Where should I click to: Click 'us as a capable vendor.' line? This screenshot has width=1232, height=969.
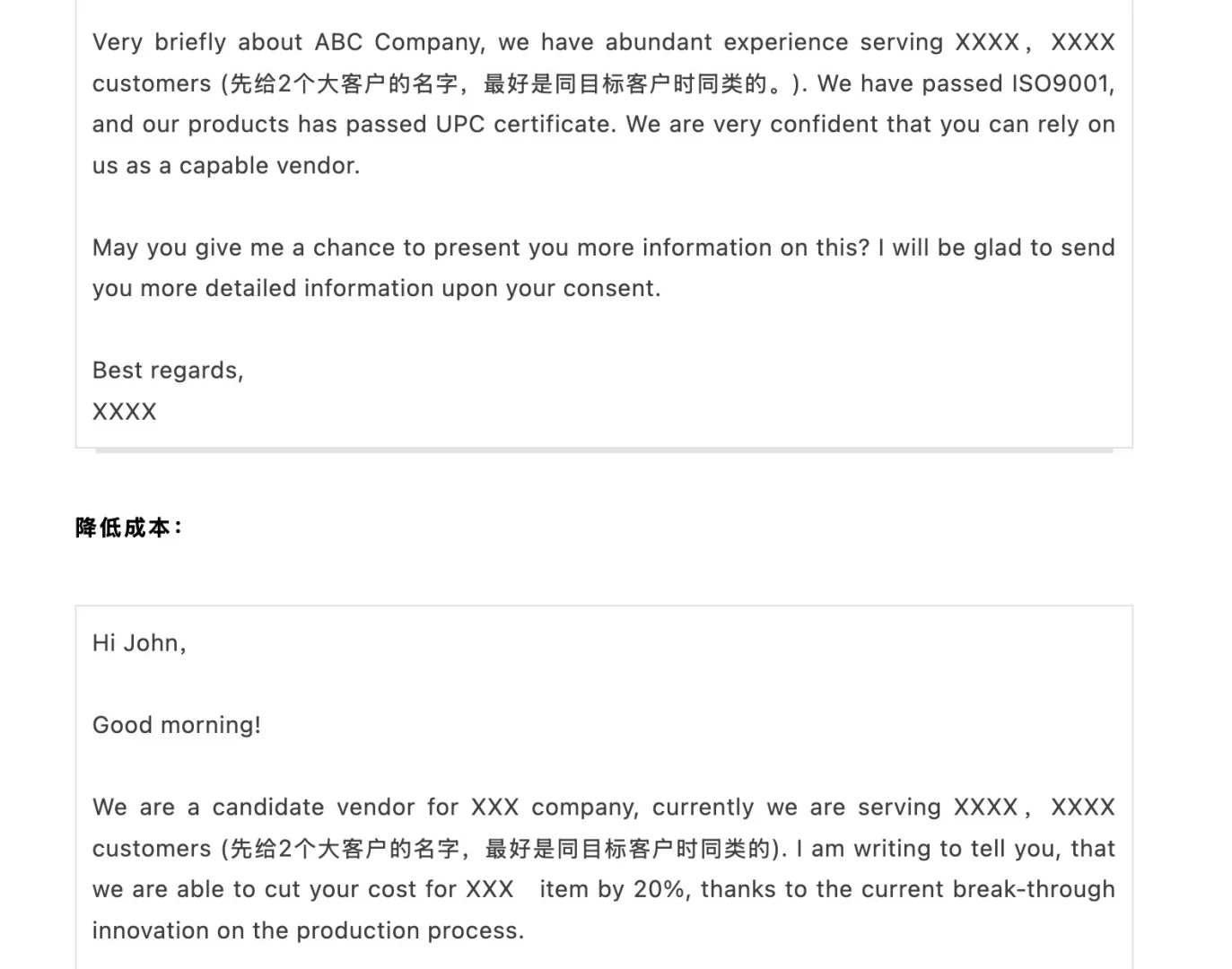coord(226,166)
